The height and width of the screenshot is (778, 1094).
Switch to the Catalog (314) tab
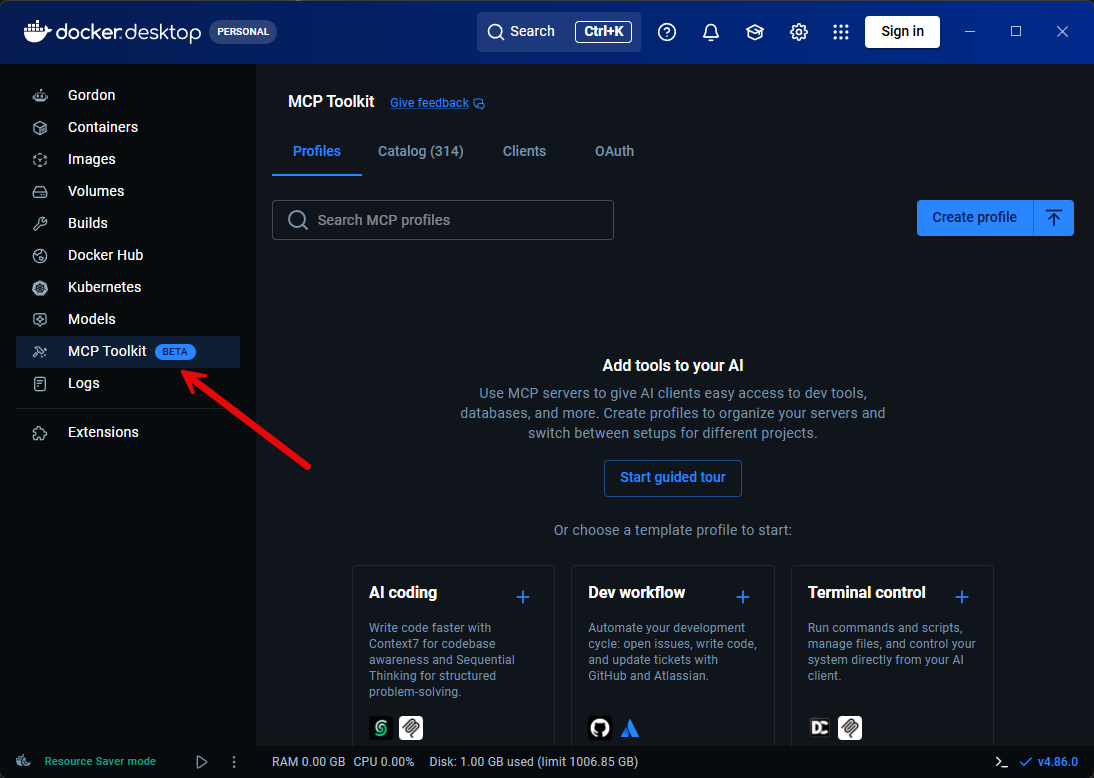pyautogui.click(x=421, y=151)
